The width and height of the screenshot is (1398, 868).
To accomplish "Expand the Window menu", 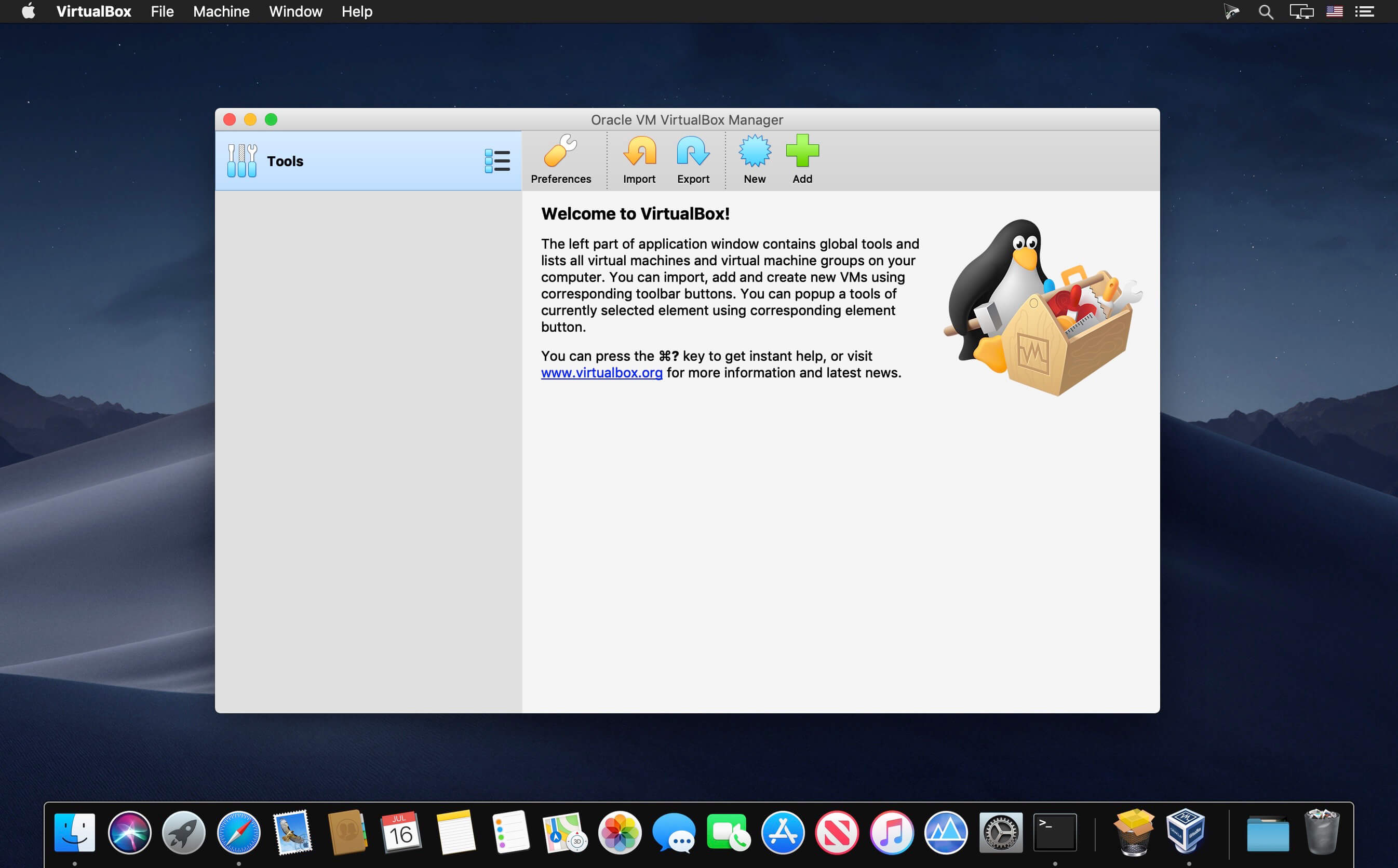I will coord(295,11).
